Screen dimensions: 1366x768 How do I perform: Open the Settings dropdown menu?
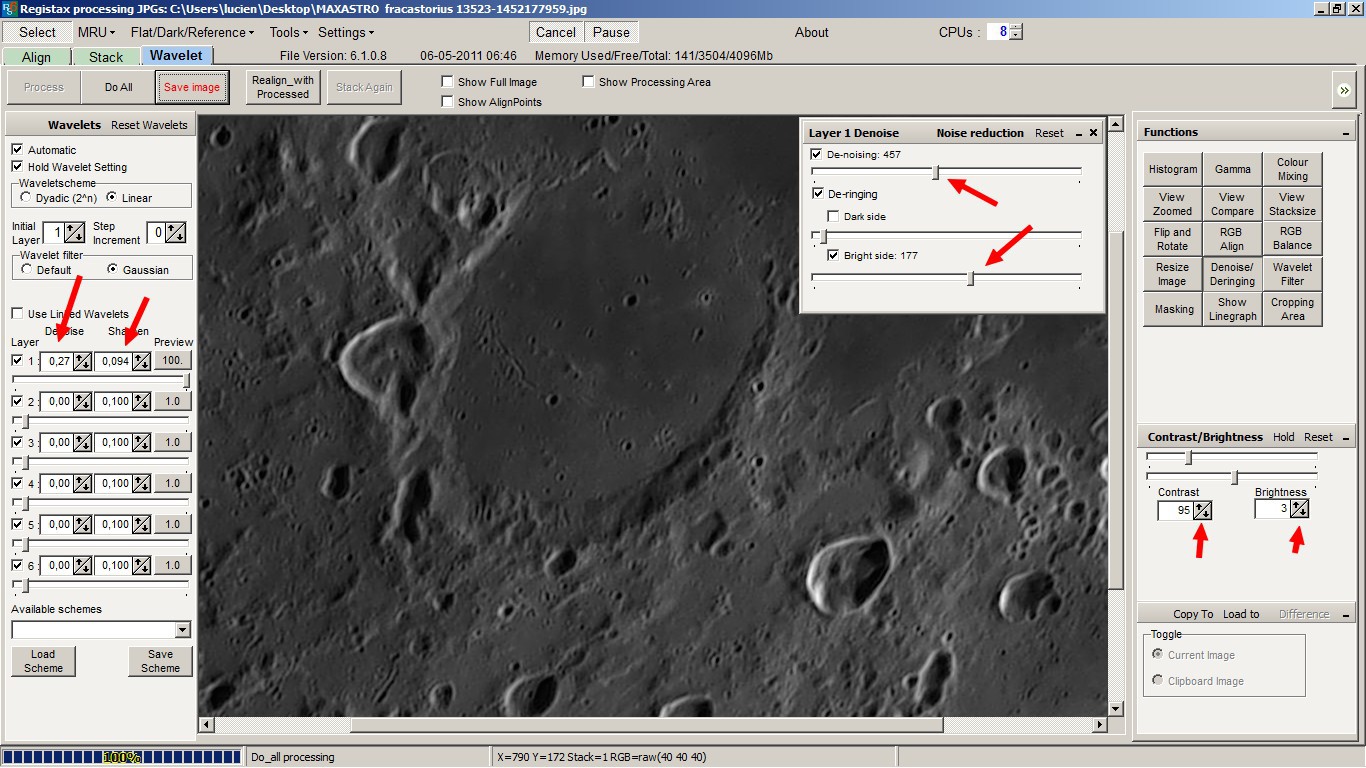(x=346, y=32)
